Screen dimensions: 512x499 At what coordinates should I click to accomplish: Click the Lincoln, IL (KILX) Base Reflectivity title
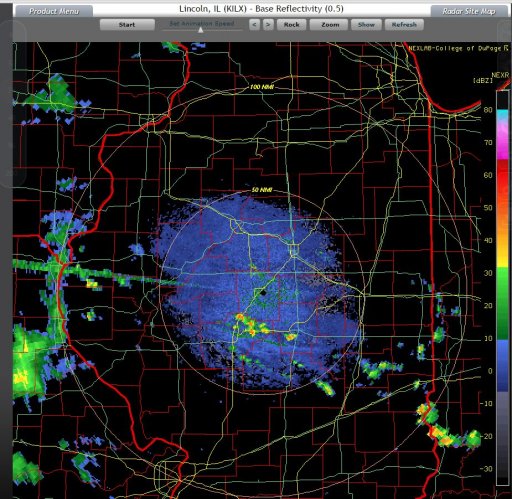(261, 9)
